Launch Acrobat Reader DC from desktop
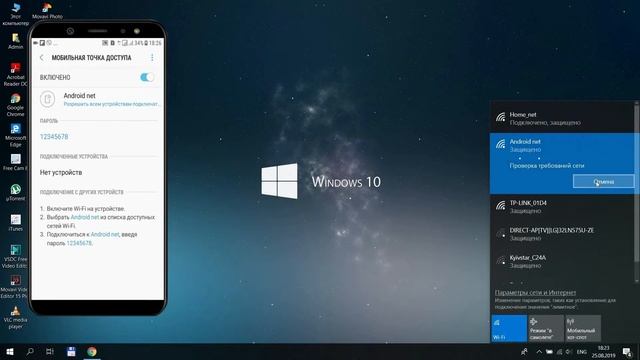Viewport: 640px width, 360px height. (16, 74)
